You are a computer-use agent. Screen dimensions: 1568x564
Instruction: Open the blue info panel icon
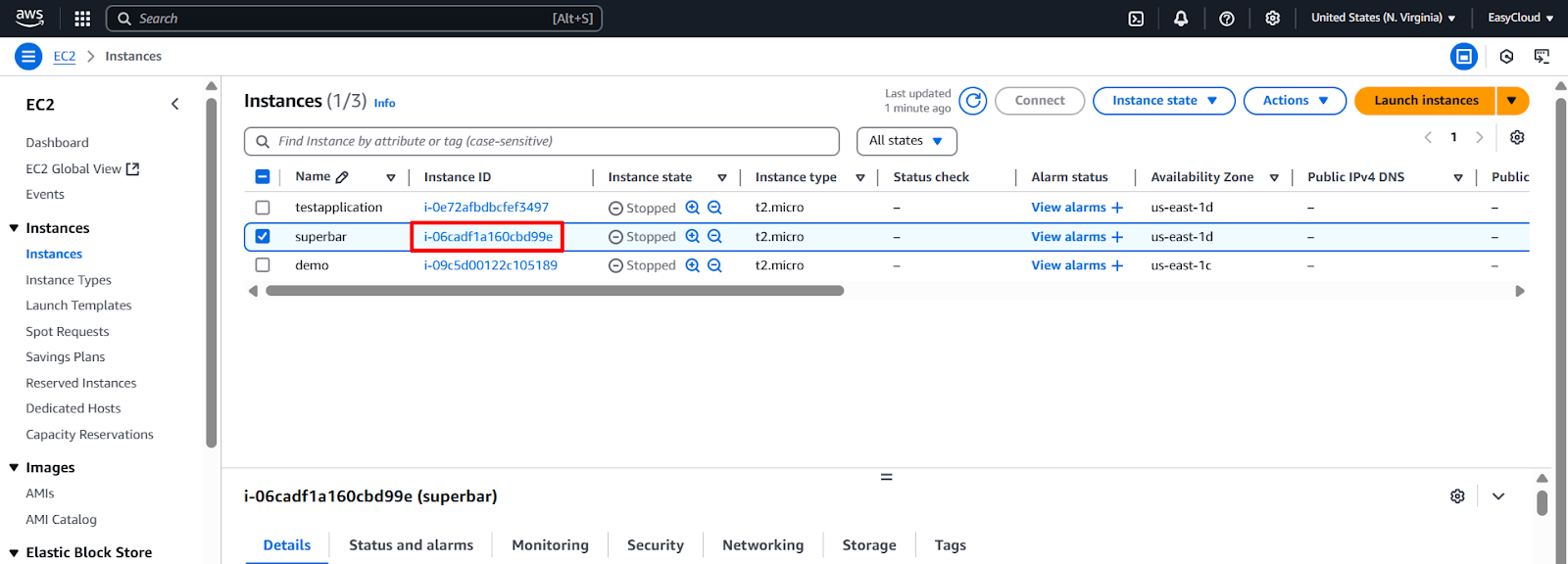click(1464, 57)
